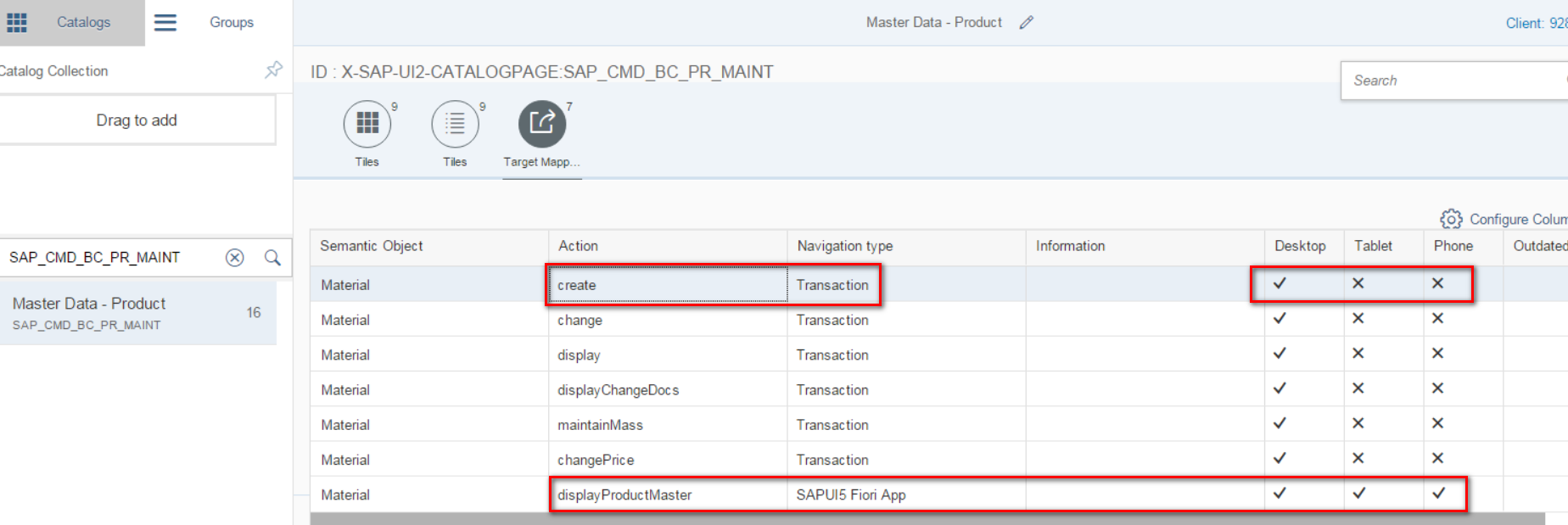
Task: Click the horizontal scrollbar below table
Action: point(927,518)
